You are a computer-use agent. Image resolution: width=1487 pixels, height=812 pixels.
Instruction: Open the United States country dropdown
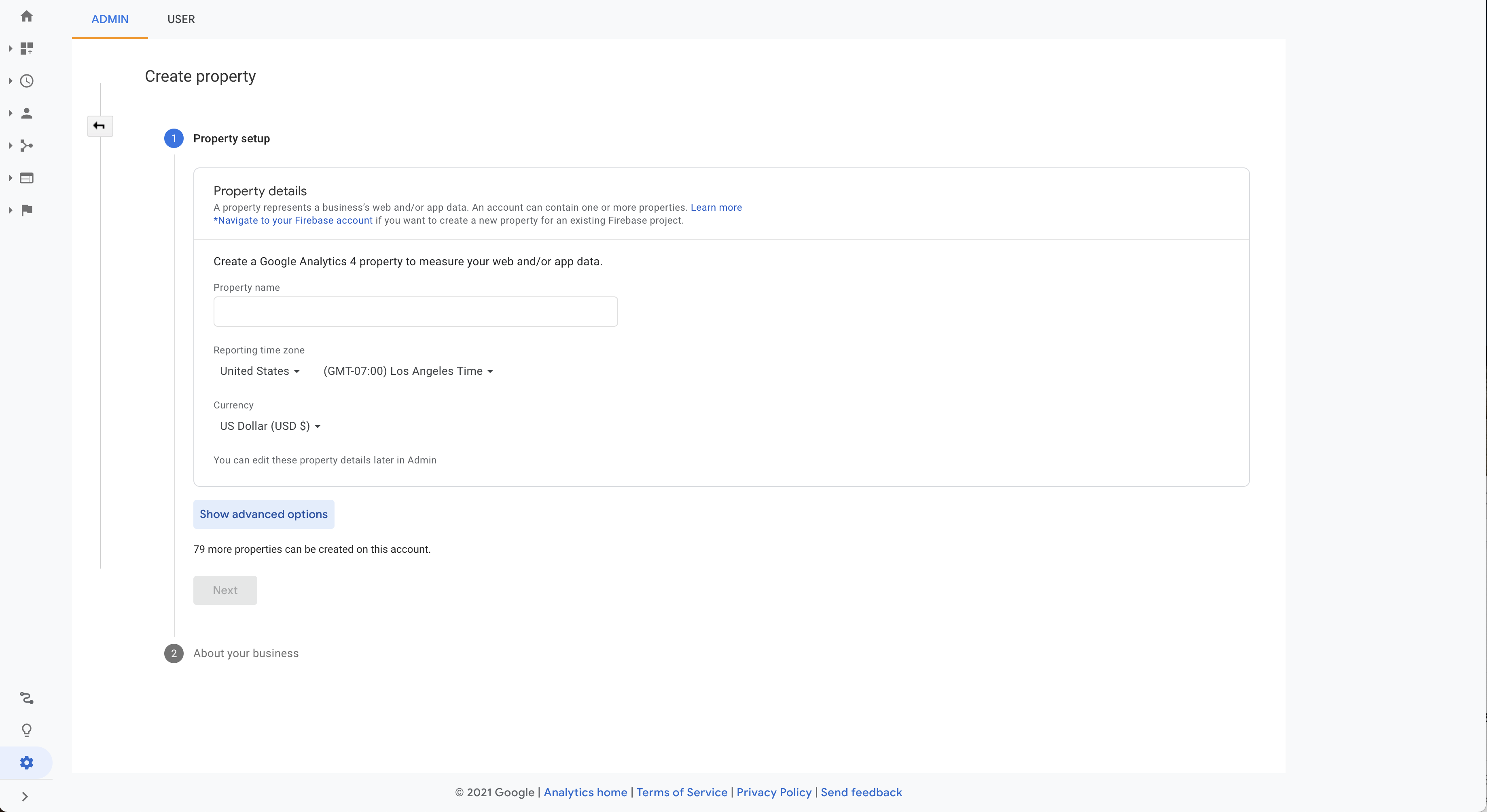(x=259, y=371)
